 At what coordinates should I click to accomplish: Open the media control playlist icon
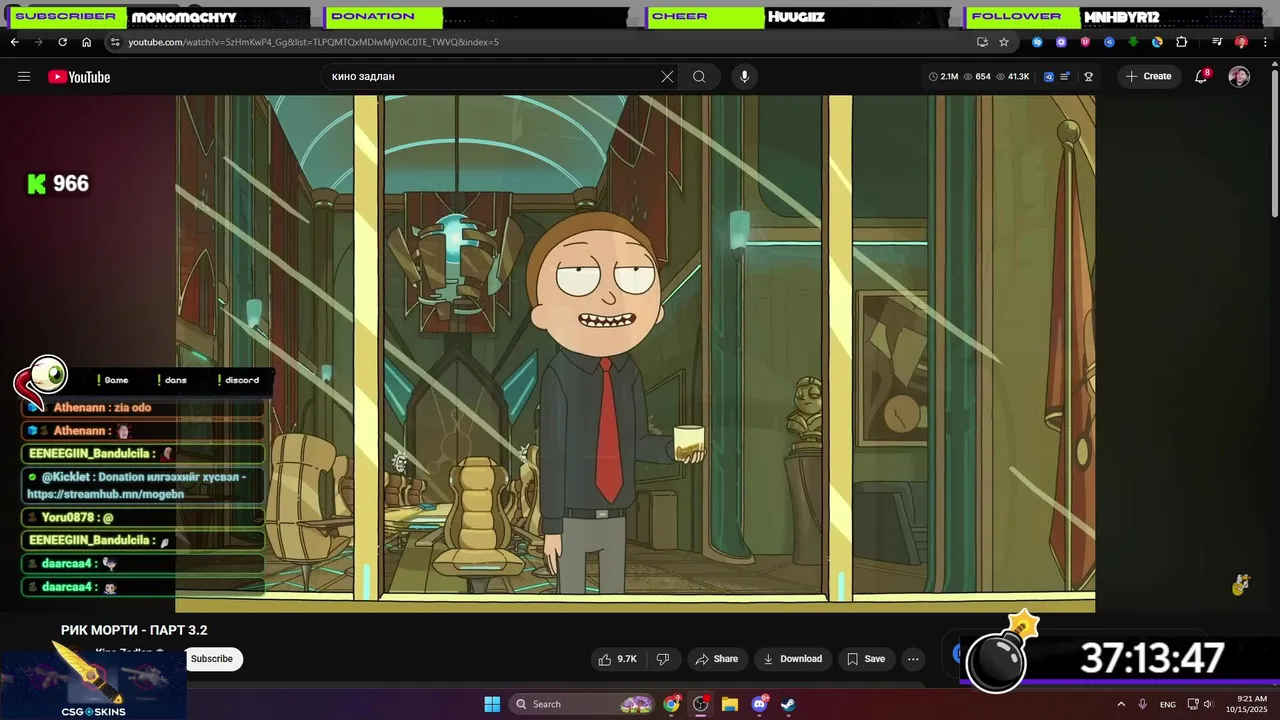click(x=1217, y=42)
